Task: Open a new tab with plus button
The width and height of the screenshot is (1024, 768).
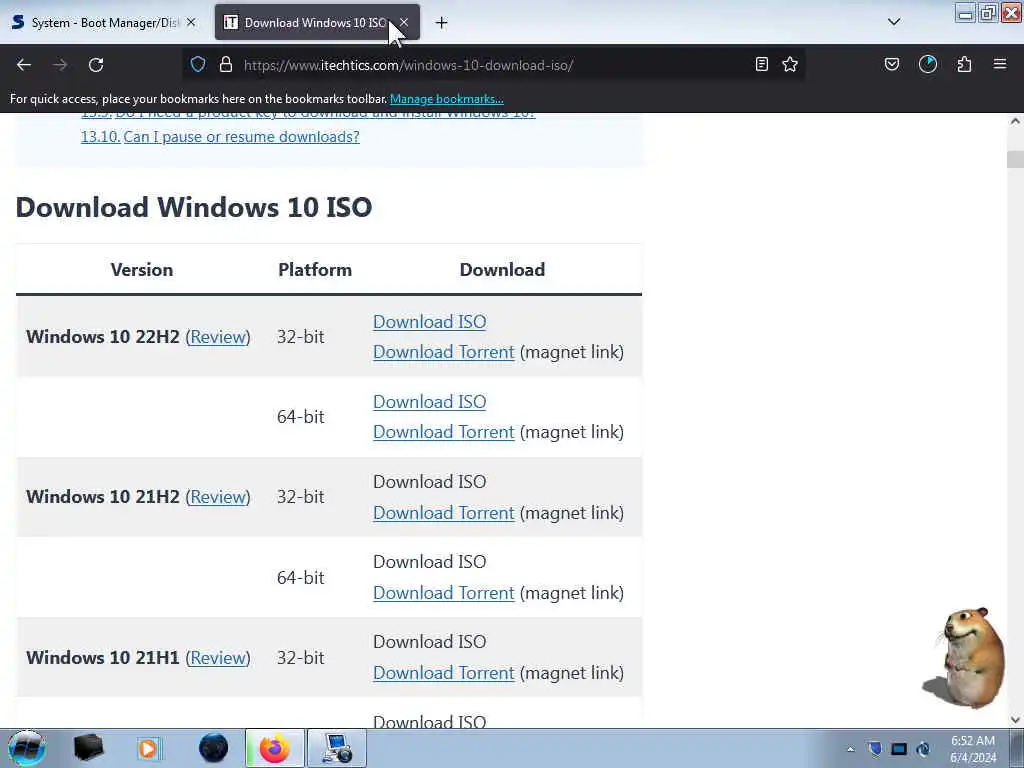Action: pyautogui.click(x=441, y=23)
